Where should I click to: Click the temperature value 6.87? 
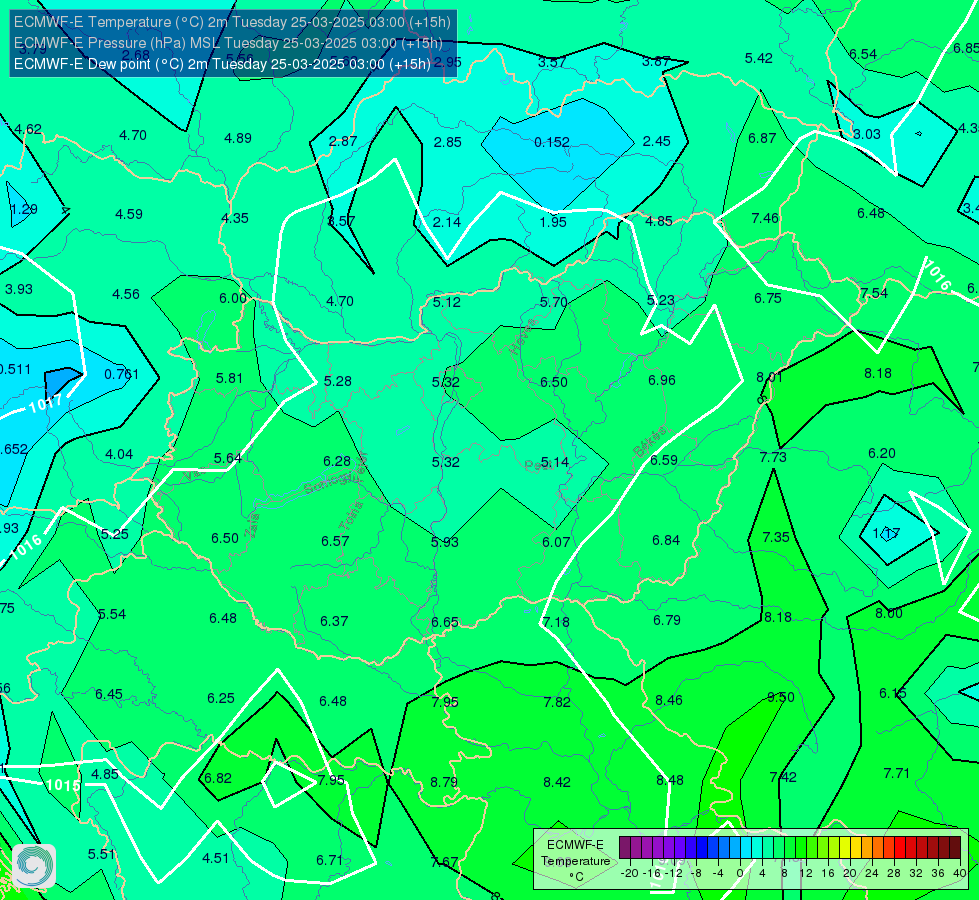762,138
